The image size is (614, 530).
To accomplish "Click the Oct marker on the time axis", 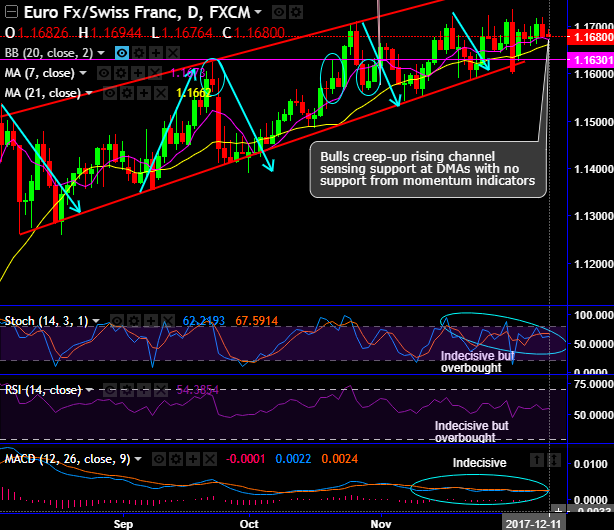I will click(x=249, y=524).
